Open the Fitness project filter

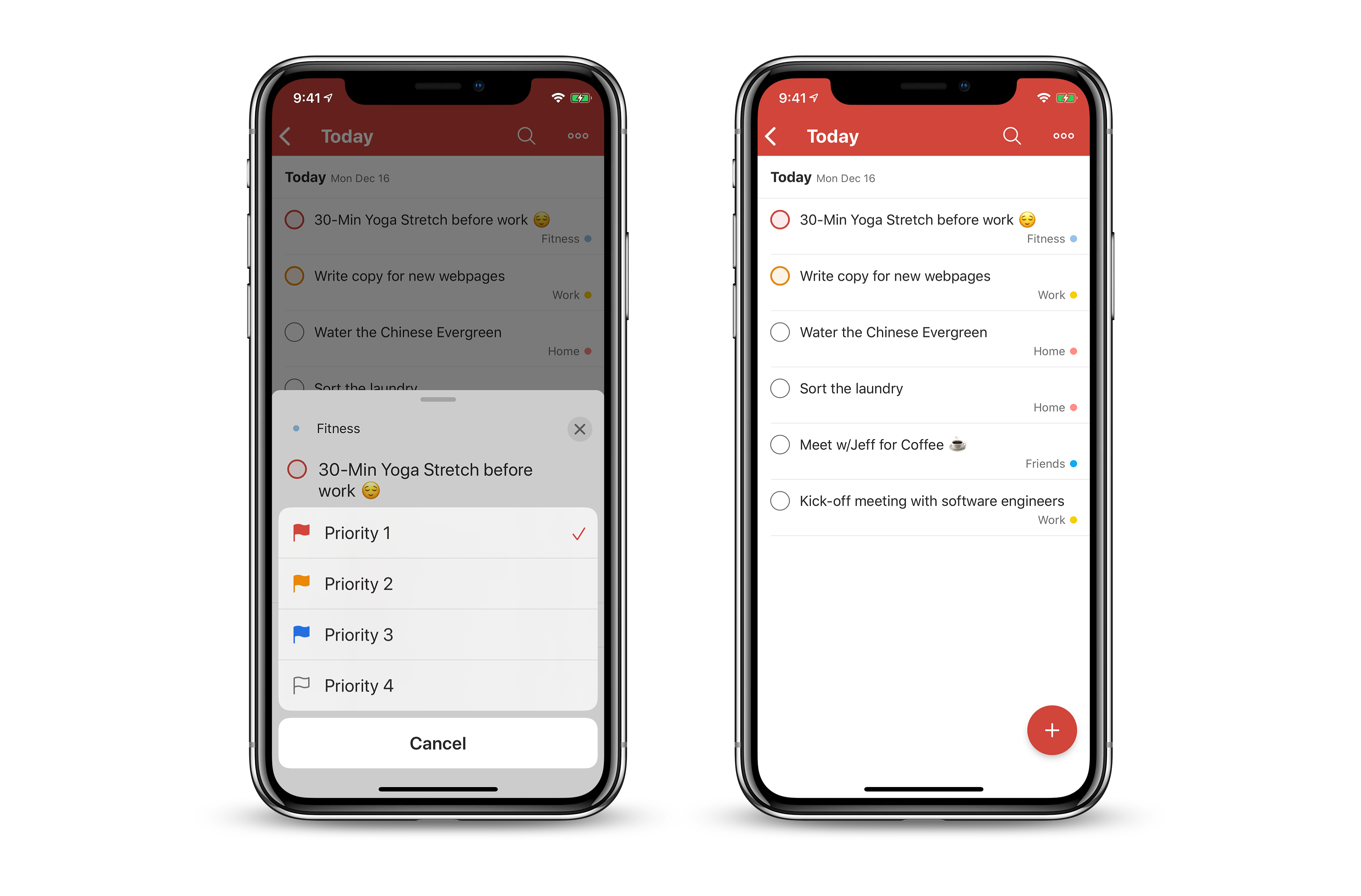pos(338,428)
